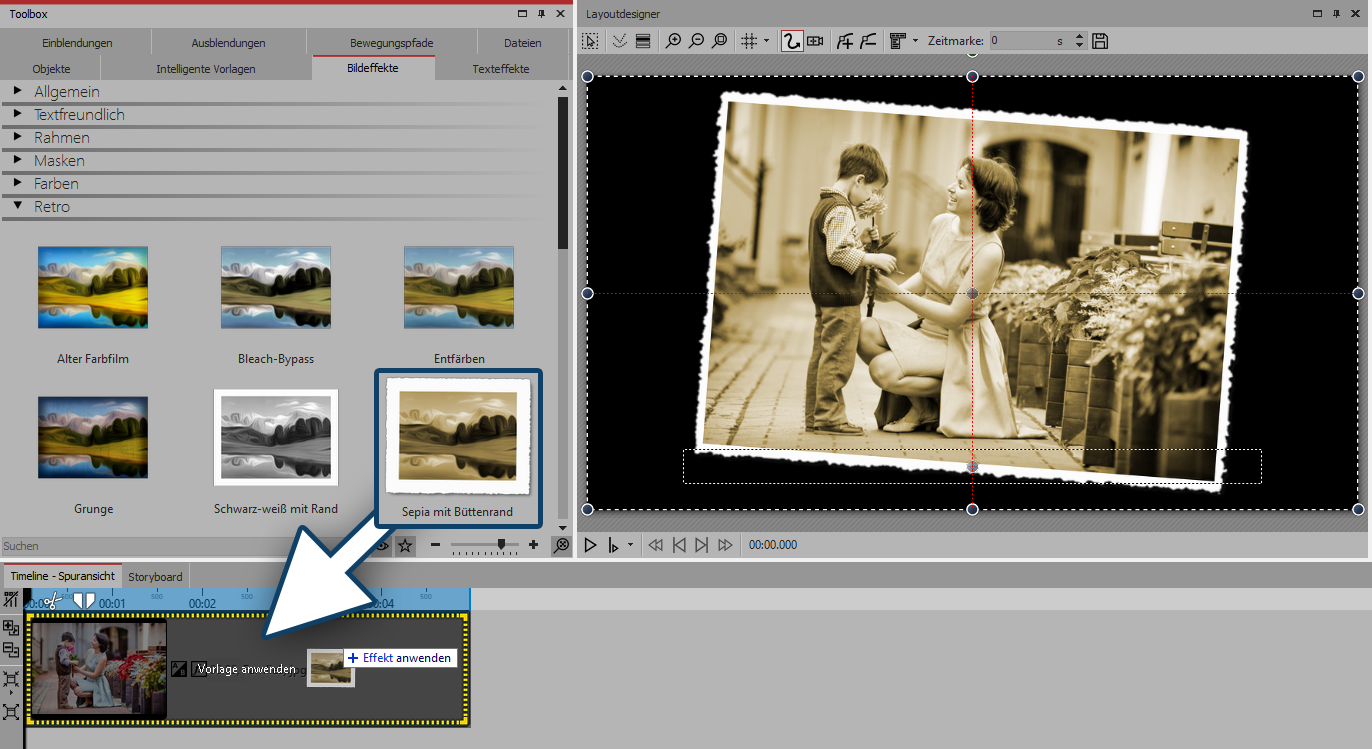The image size is (1372, 749).
Task: Toggle the motion path edit mode
Action: pyautogui.click(x=791, y=41)
